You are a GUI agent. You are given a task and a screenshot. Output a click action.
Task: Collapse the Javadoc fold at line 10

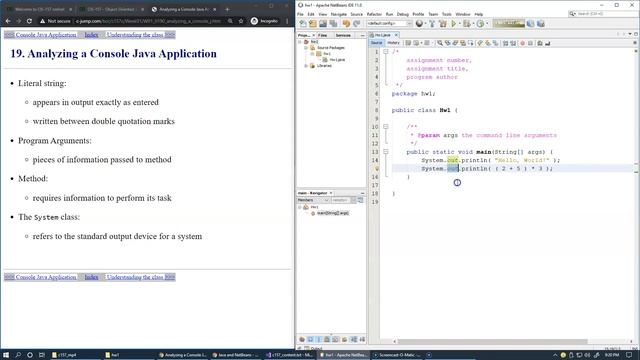[386, 127]
